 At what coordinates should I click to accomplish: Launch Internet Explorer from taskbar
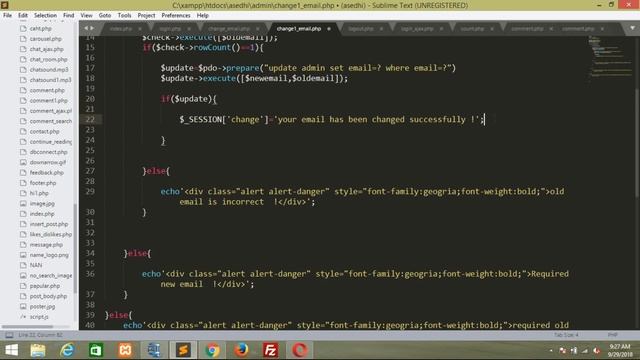(x=67, y=350)
